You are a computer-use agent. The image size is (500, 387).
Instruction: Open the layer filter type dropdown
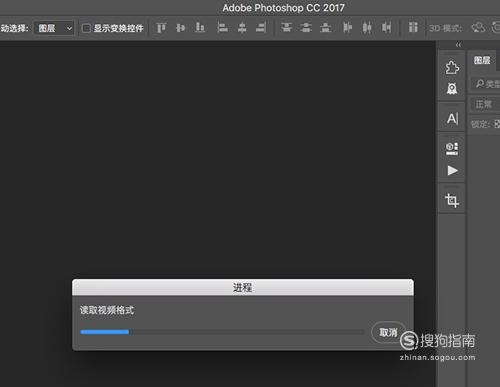click(486, 83)
